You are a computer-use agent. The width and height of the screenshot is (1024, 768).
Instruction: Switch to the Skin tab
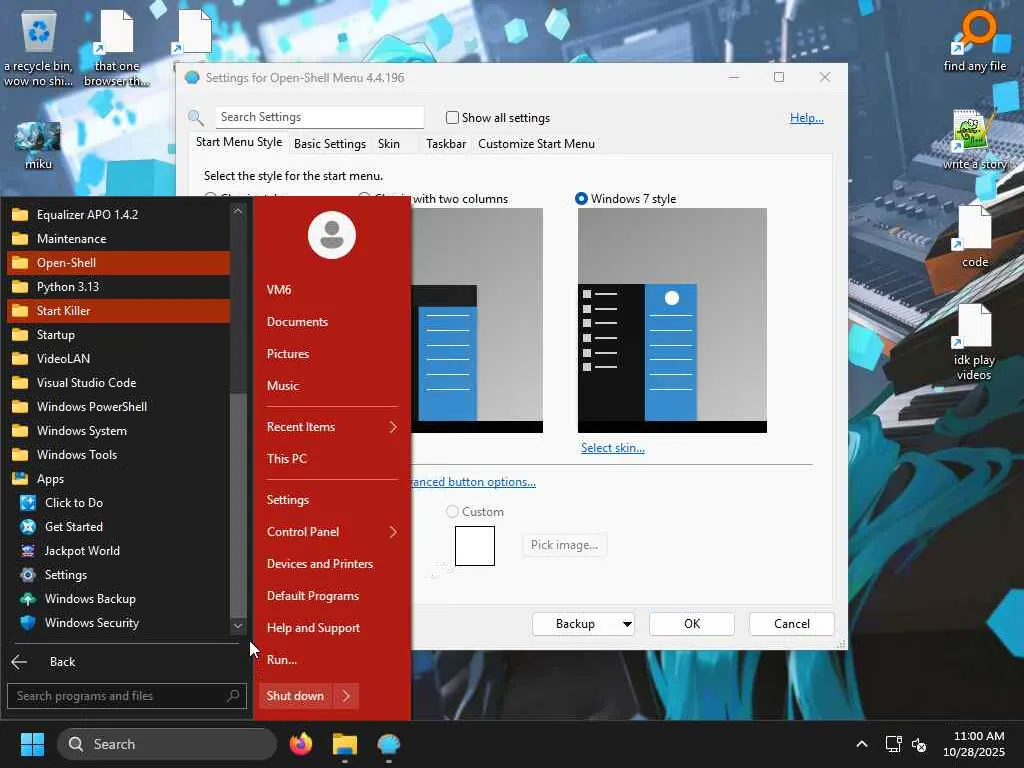tap(389, 144)
